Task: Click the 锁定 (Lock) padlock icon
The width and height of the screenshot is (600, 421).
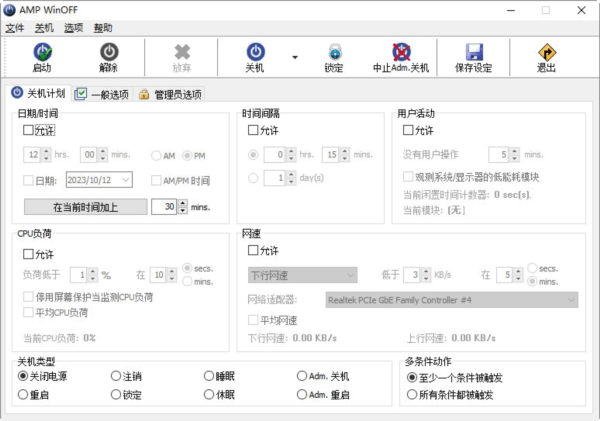Action: [x=333, y=52]
